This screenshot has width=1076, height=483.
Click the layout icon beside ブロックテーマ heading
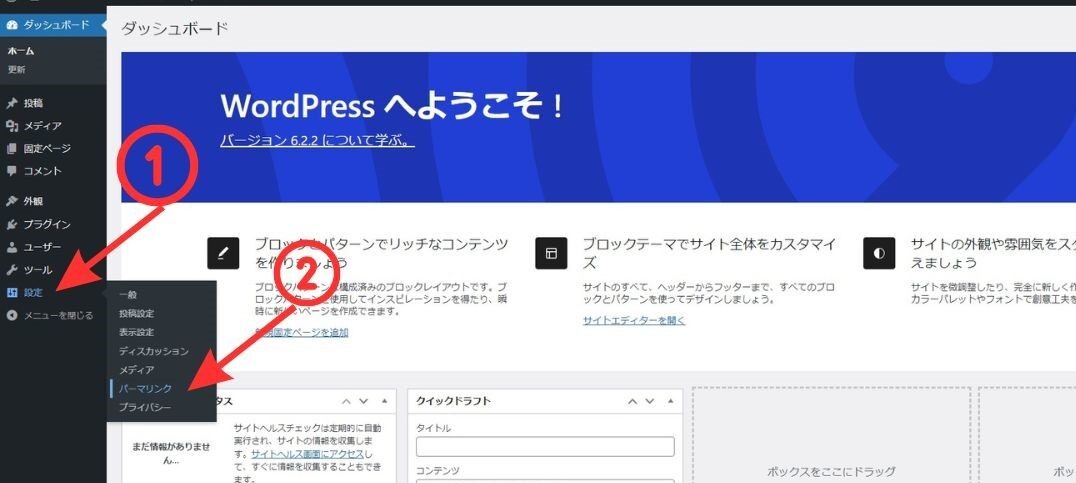(x=551, y=253)
